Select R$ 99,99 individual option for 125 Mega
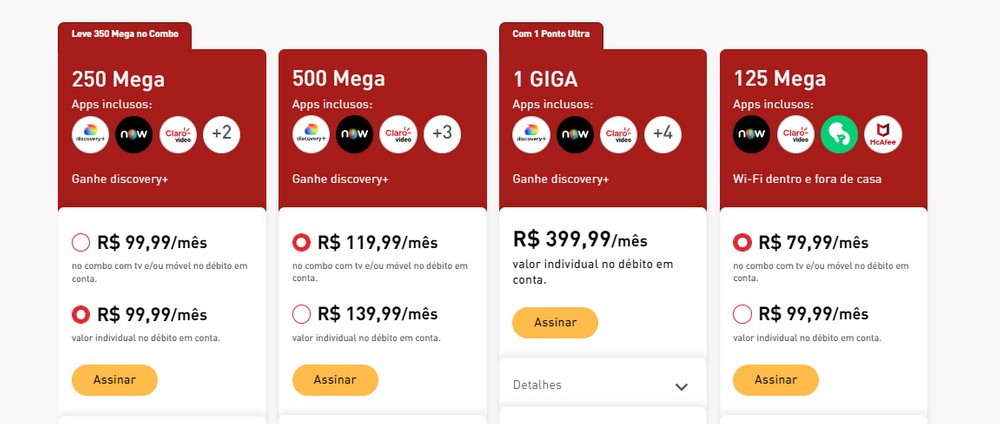The width and height of the screenshot is (1000, 424). pyautogui.click(x=742, y=314)
